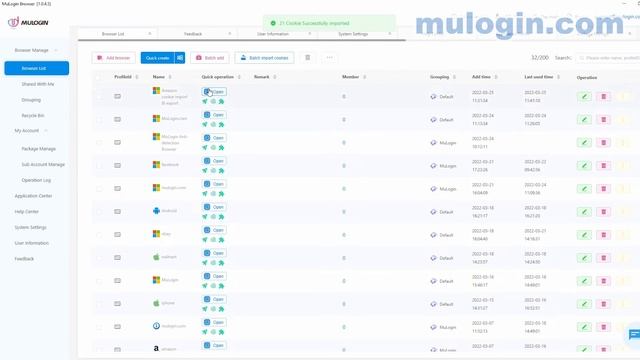Collapse the My Account sidebar section
The width and height of the screenshot is (640, 360).
click(46, 131)
